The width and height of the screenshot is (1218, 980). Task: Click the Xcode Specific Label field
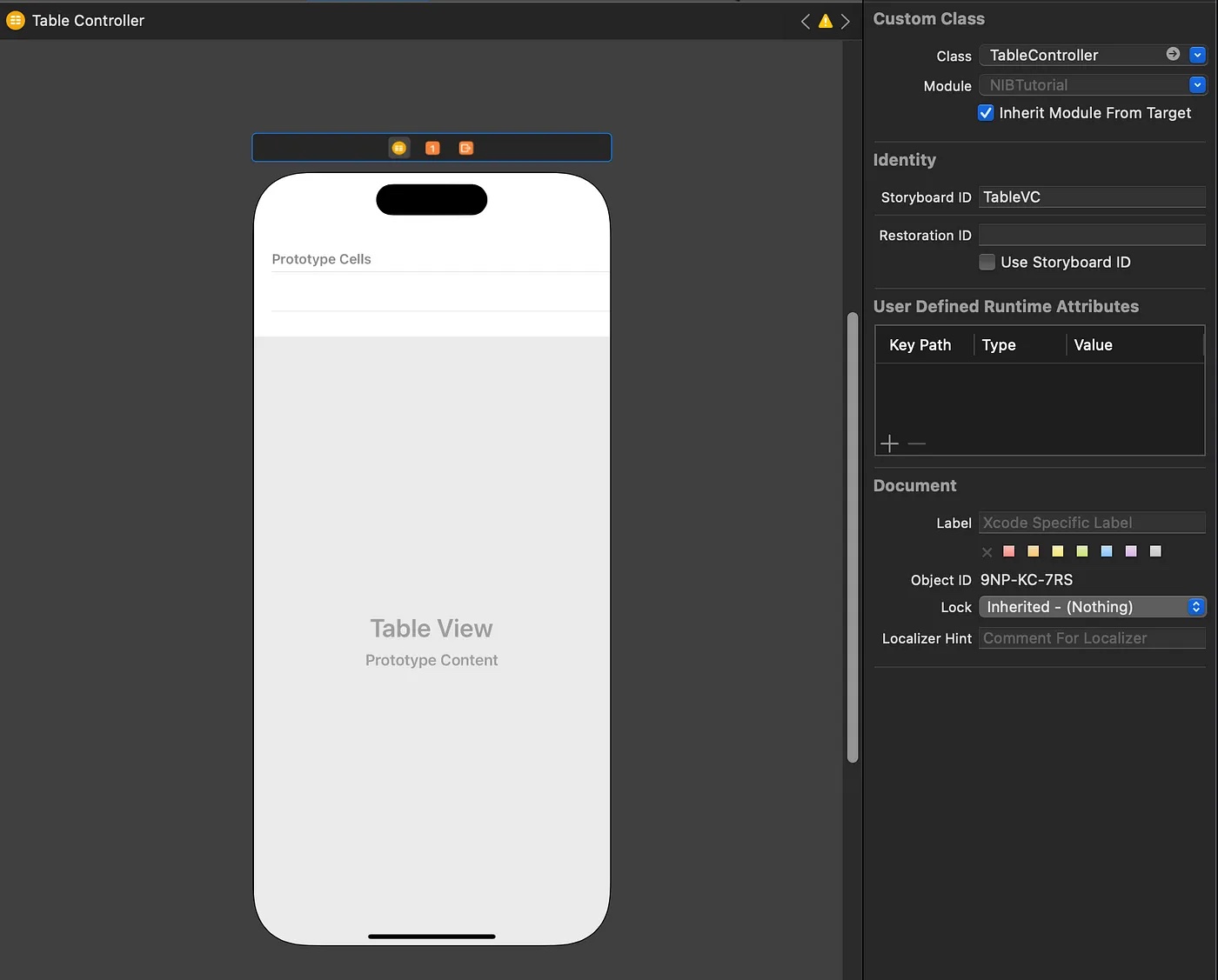click(1093, 523)
